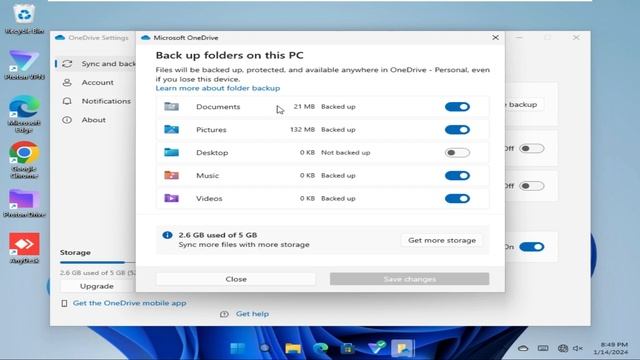This screenshot has width=640, height=360.
Task: Click the clock and date in taskbar
Action: 610,348
